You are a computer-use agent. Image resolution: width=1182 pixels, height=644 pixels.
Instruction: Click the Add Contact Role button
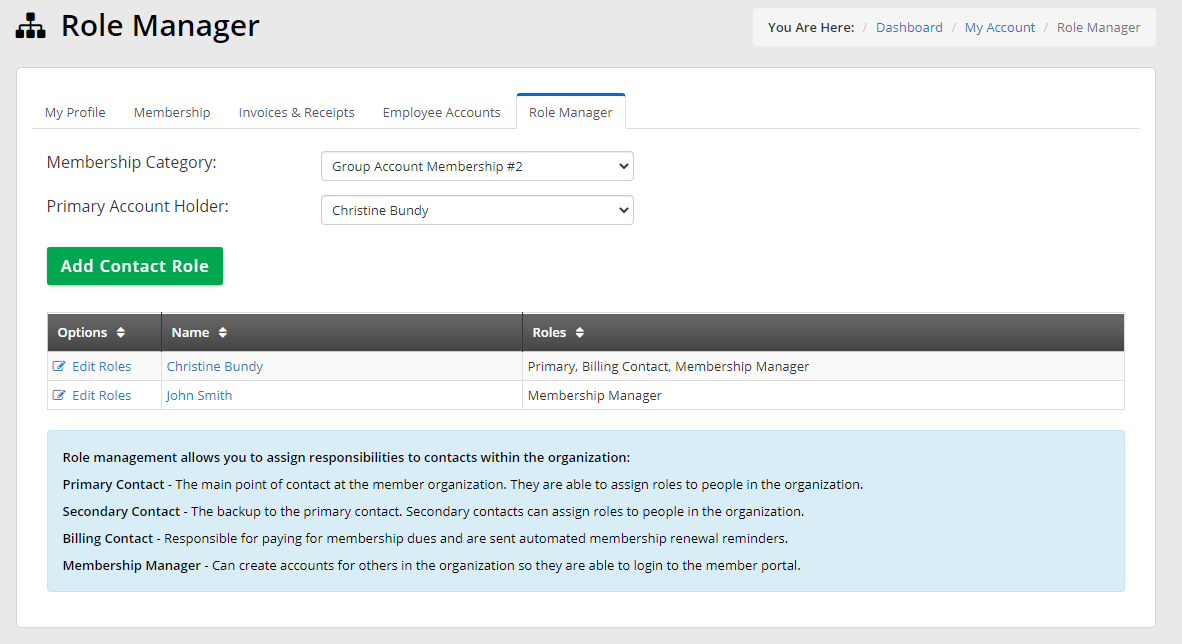coord(135,266)
